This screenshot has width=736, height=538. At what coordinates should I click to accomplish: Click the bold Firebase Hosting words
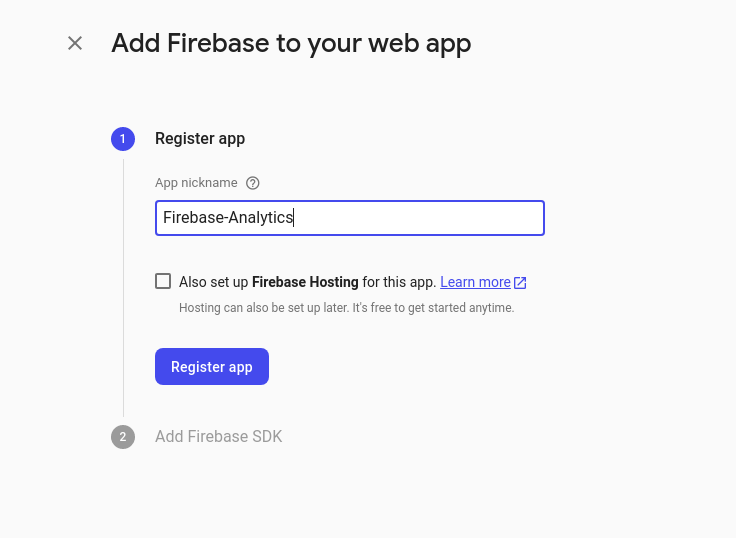[x=305, y=282]
